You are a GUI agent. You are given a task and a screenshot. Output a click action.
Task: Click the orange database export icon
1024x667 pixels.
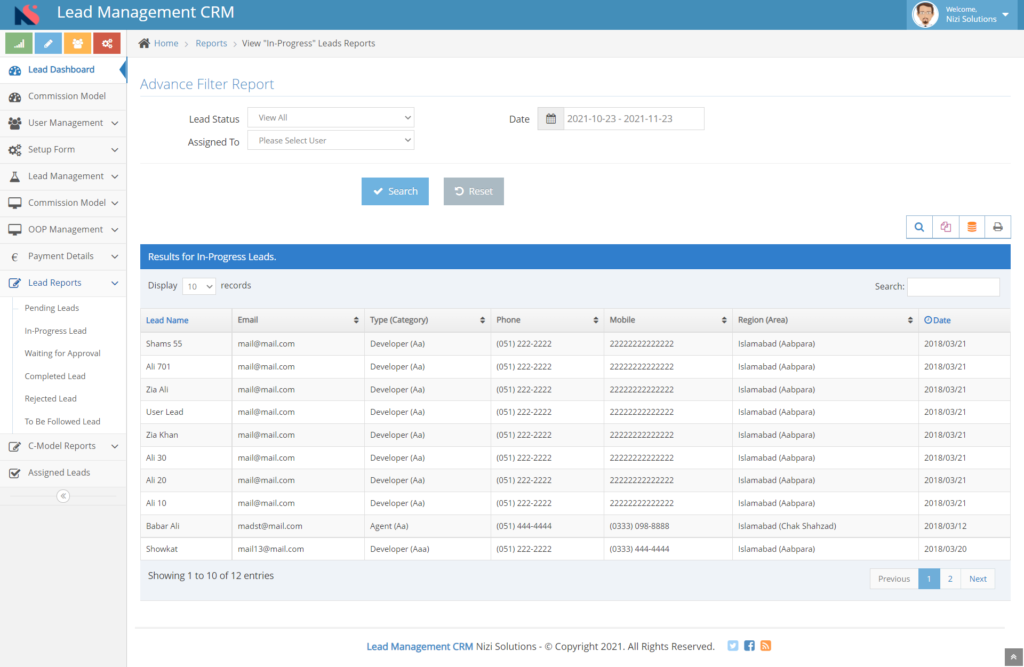tap(972, 227)
